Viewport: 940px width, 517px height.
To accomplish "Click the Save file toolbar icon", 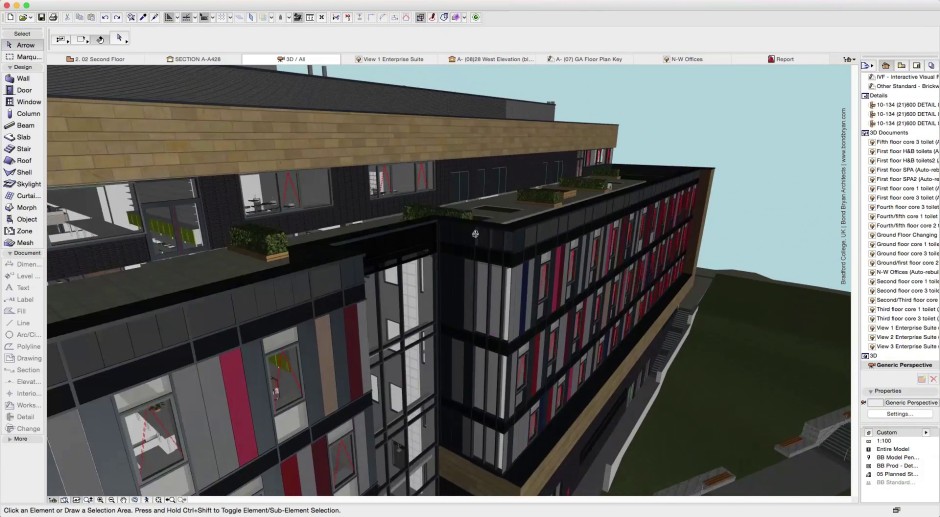I will (x=41, y=17).
